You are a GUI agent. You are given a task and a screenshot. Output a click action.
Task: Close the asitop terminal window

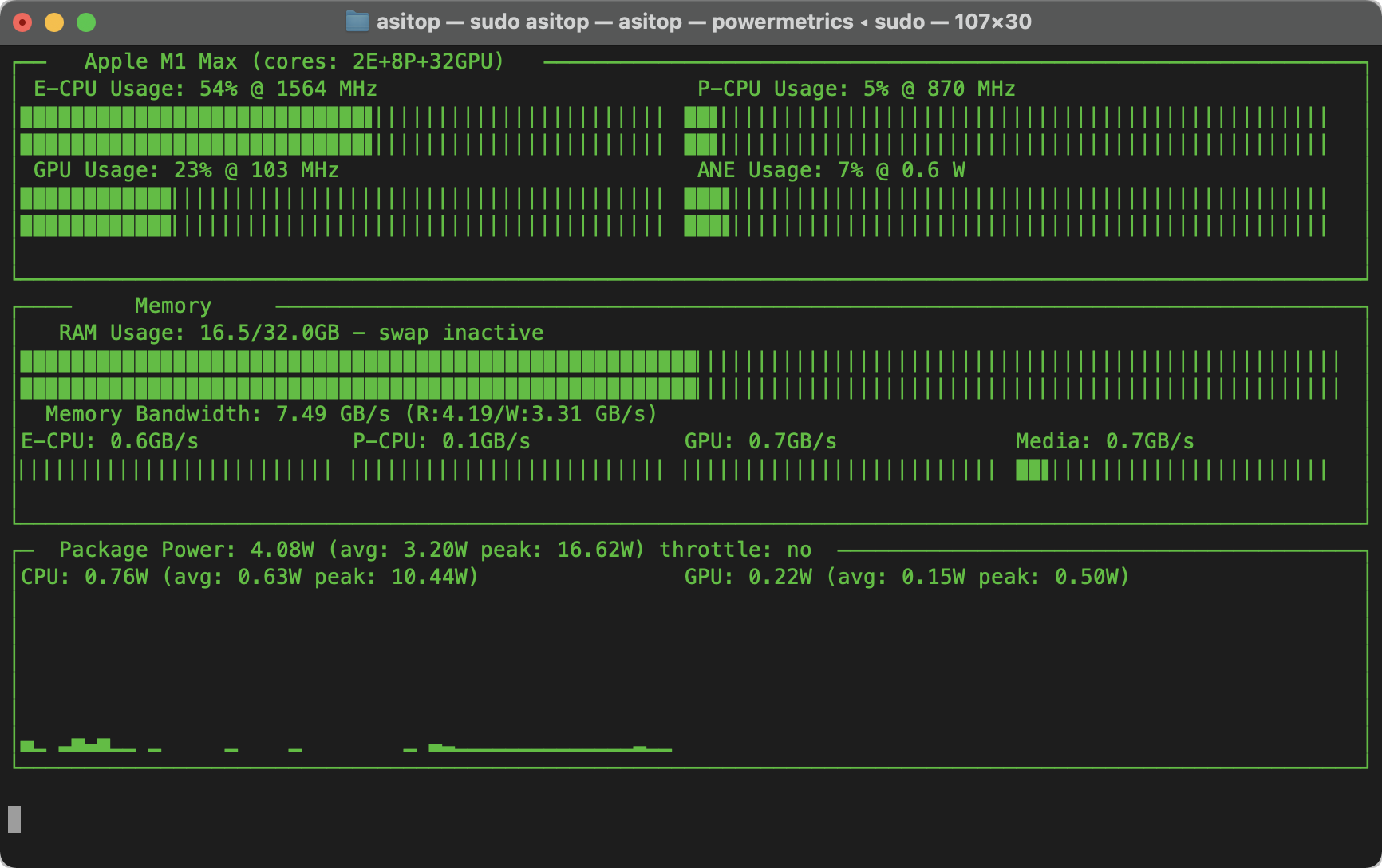tap(22, 22)
